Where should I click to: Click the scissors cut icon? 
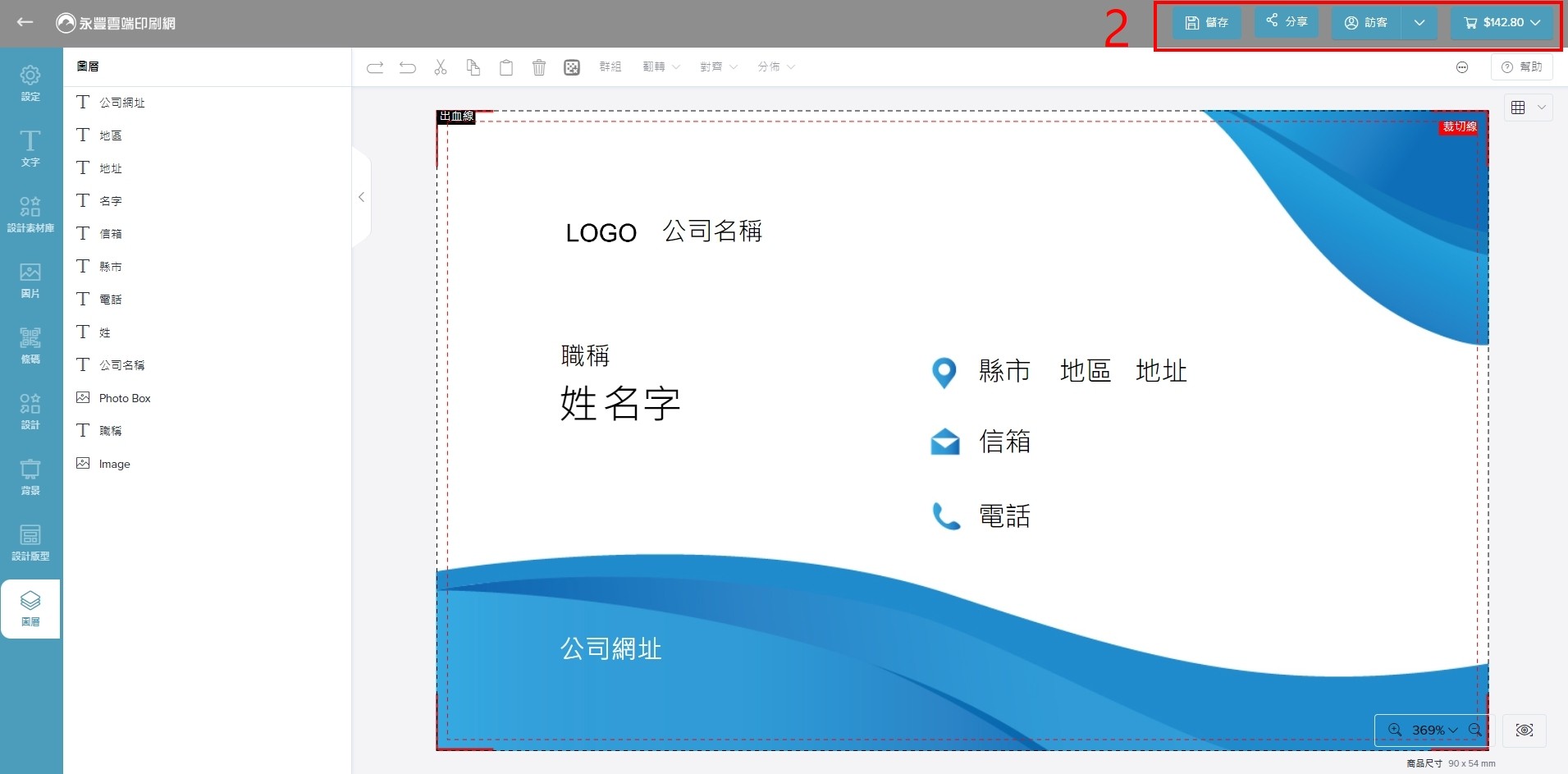point(441,67)
